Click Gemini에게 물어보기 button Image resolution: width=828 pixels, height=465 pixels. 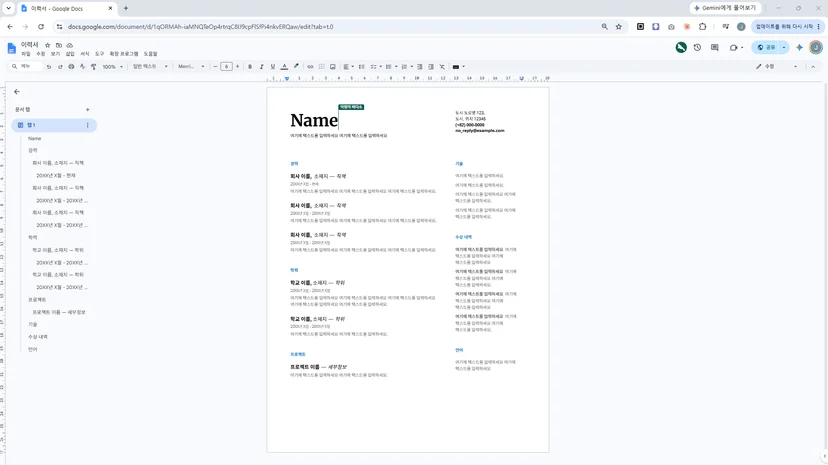[x=725, y=8]
